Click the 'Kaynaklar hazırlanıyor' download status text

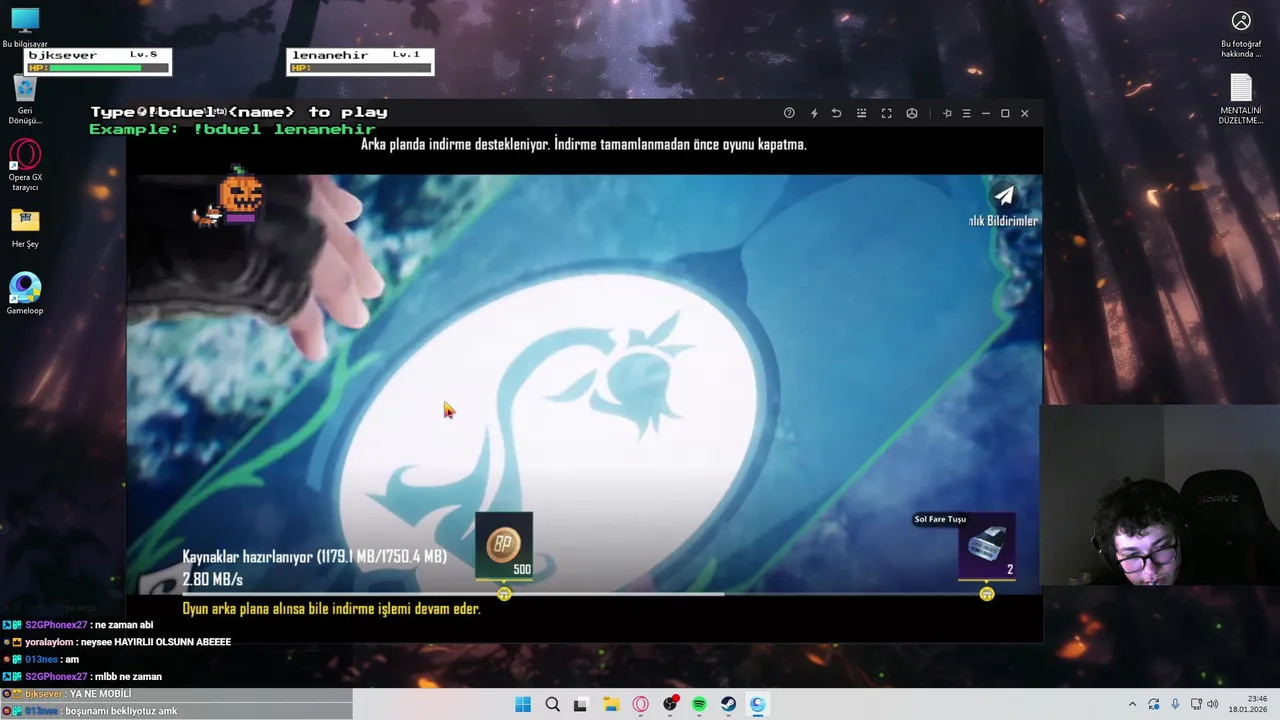point(314,556)
